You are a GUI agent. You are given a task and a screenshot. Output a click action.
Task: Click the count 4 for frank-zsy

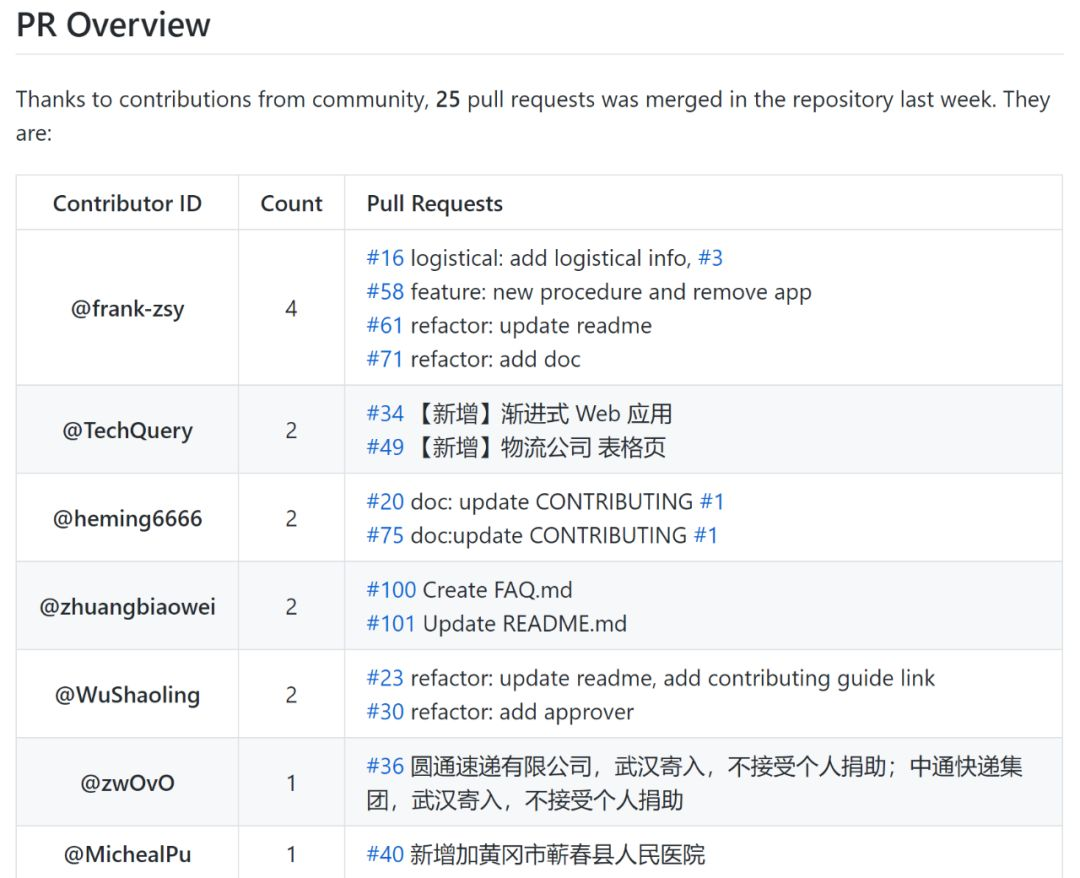[291, 309]
